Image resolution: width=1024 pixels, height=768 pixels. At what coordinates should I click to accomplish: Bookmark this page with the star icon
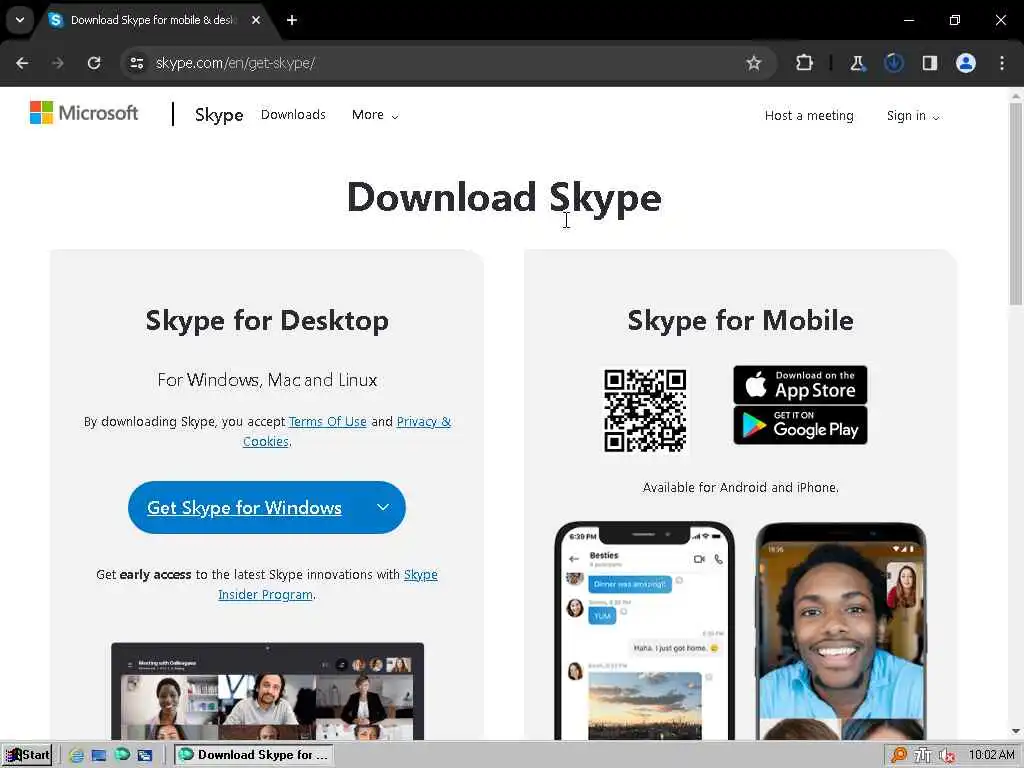pyautogui.click(x=754, y=63)
